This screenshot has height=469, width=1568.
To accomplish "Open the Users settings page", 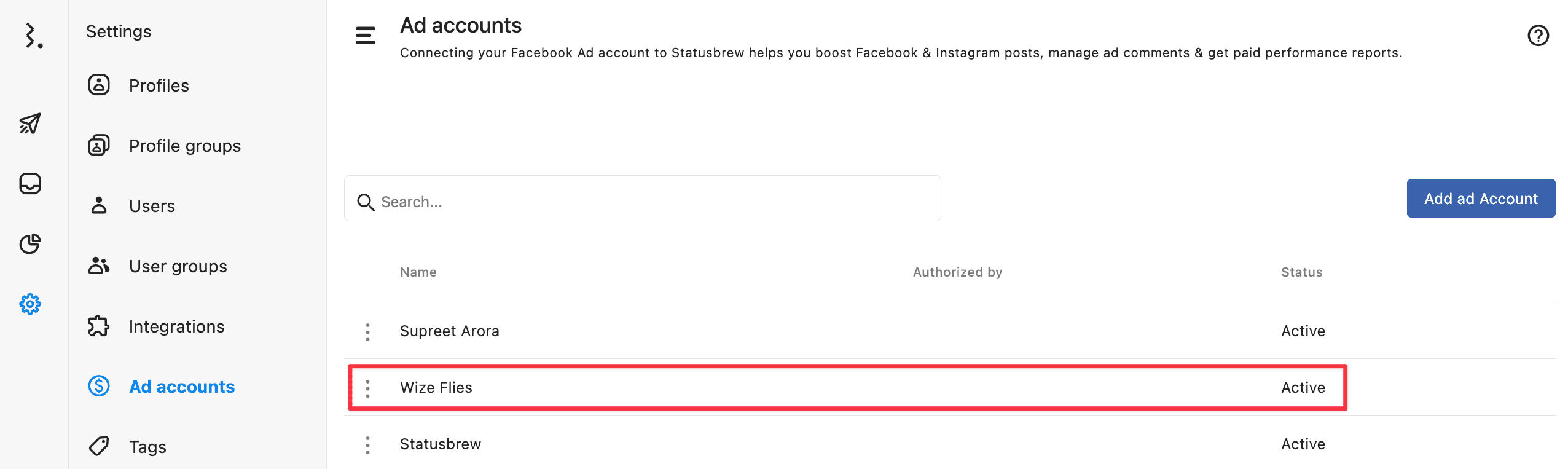I will tap(152, 206).
